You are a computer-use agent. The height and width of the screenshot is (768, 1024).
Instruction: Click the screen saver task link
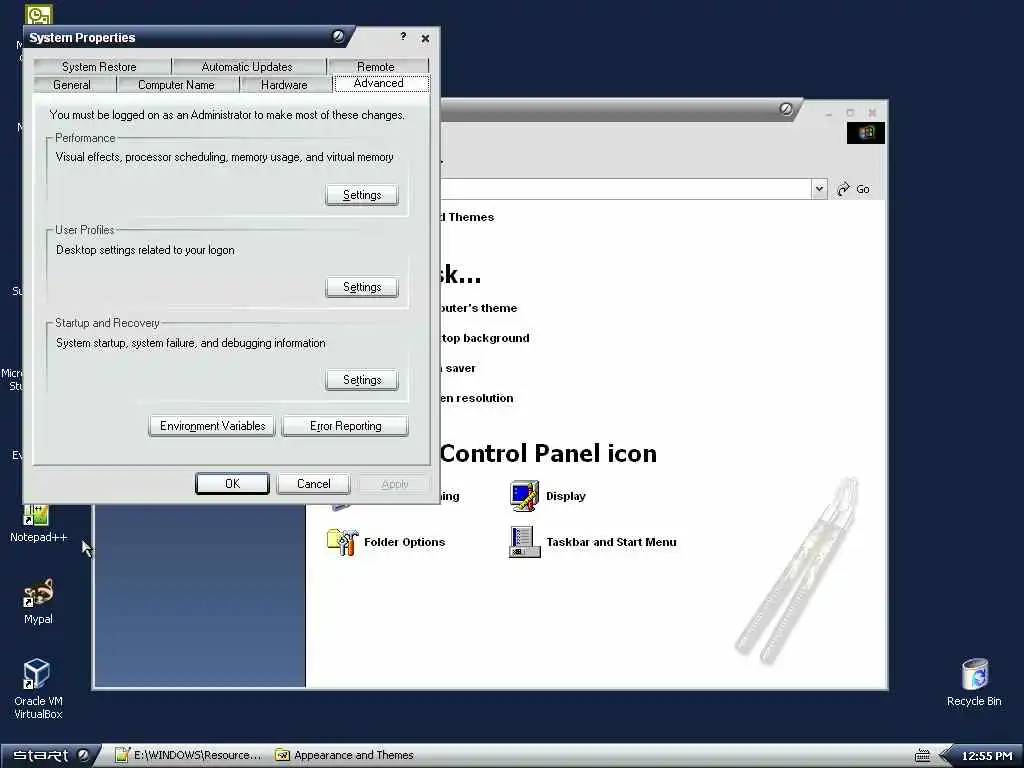coord(458,368)
